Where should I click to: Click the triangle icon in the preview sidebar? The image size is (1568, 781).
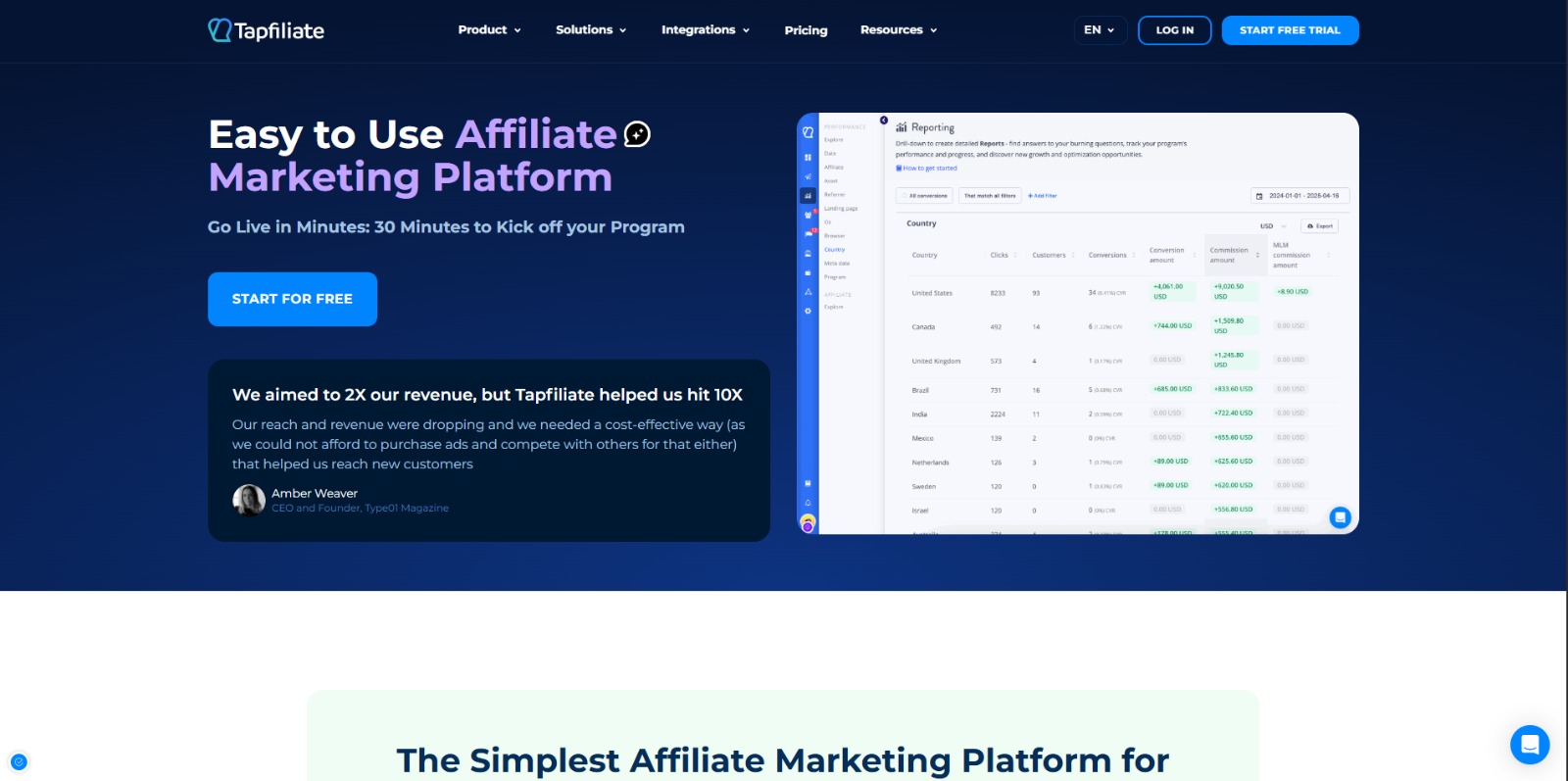(808, 292)
